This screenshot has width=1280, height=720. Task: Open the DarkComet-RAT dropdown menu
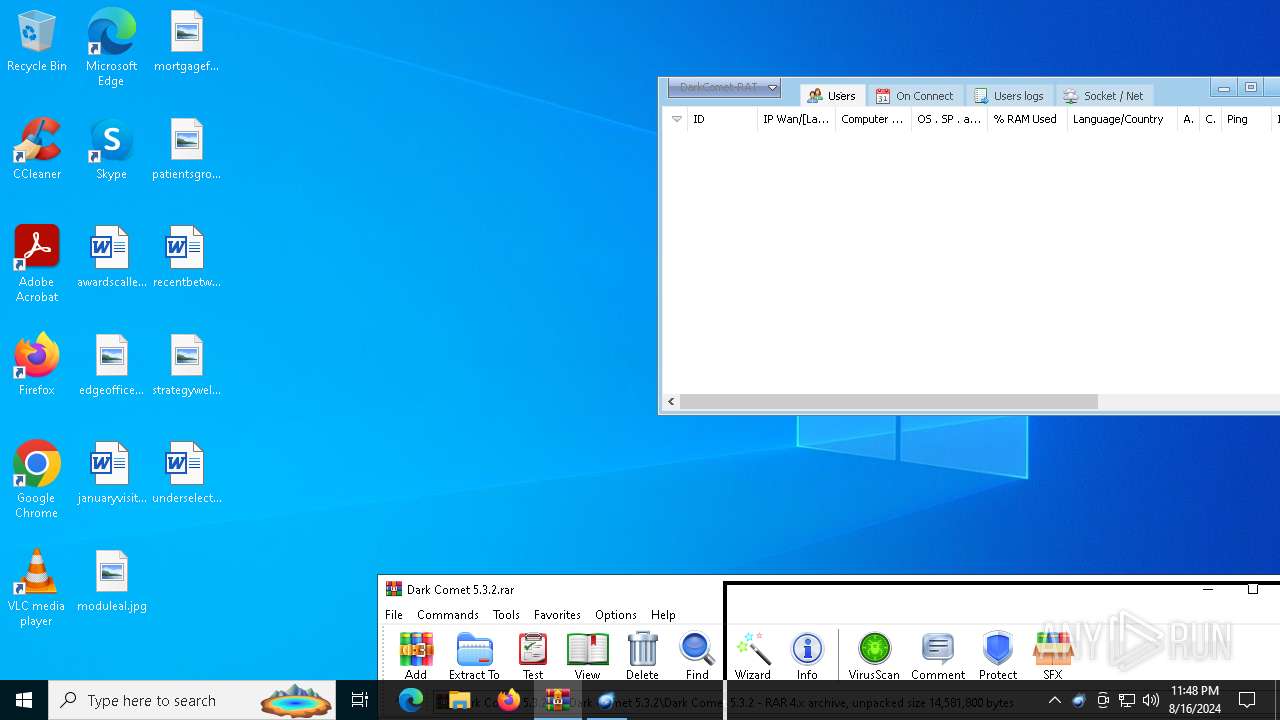tap(724, 88)
